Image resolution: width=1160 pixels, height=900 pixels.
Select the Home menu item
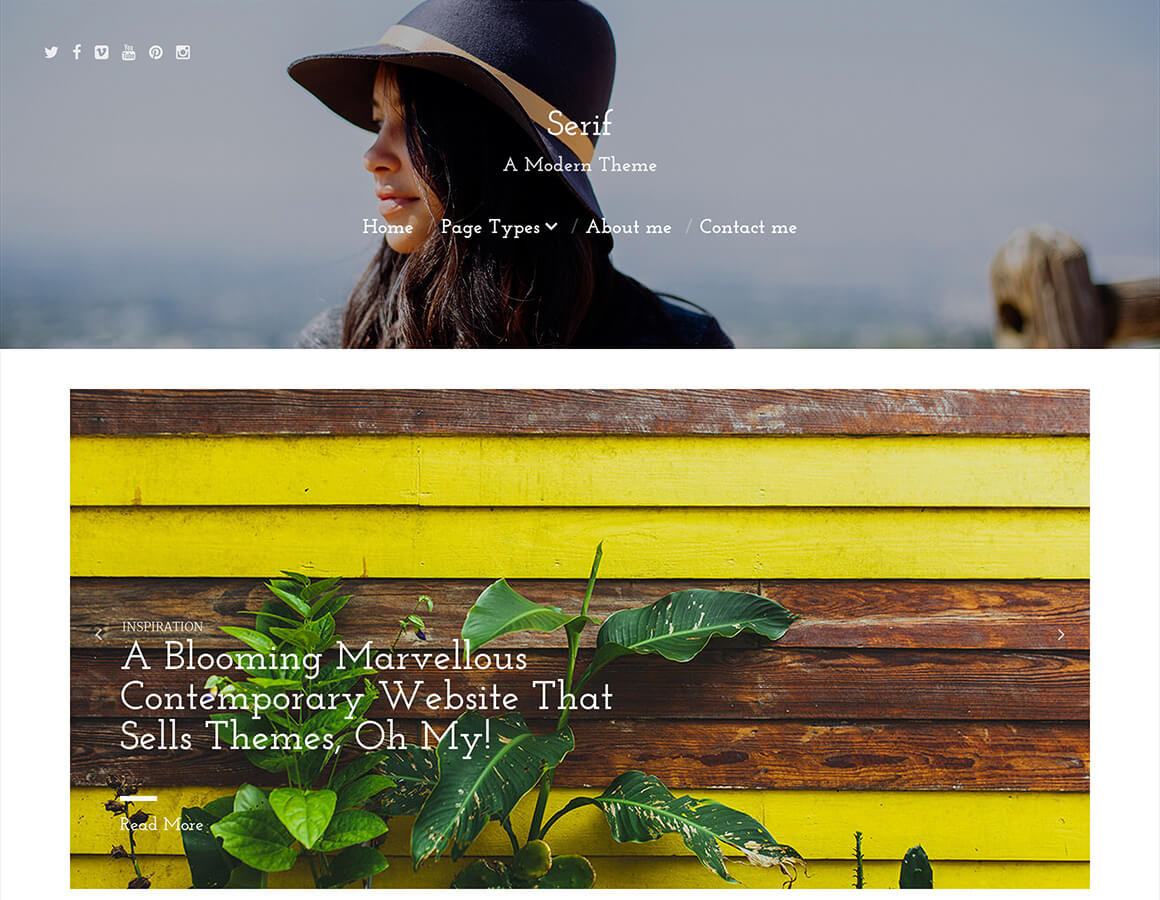(388, 226)
